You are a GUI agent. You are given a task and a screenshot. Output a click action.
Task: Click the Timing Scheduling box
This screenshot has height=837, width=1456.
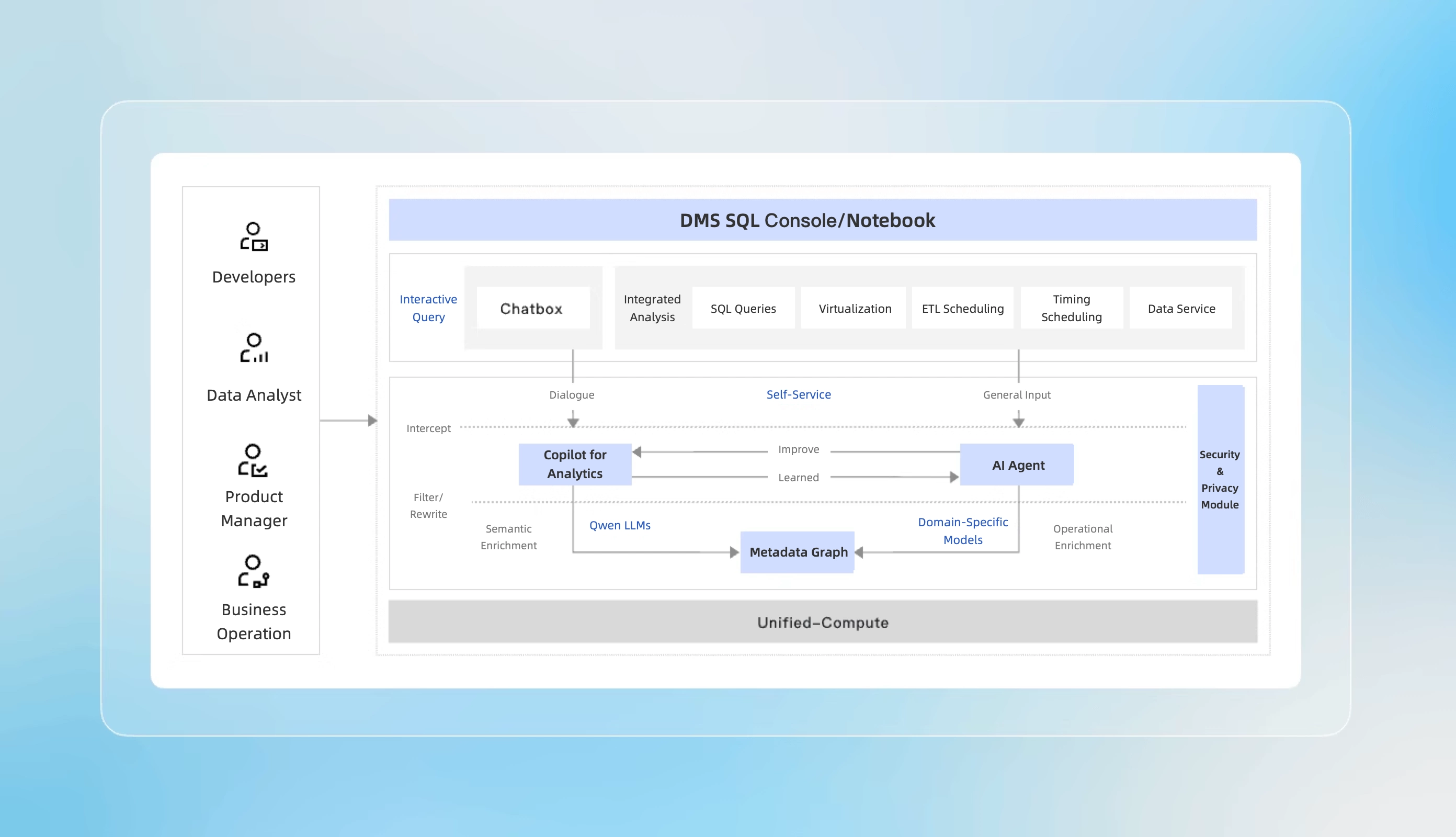(x=1071, y=308)
